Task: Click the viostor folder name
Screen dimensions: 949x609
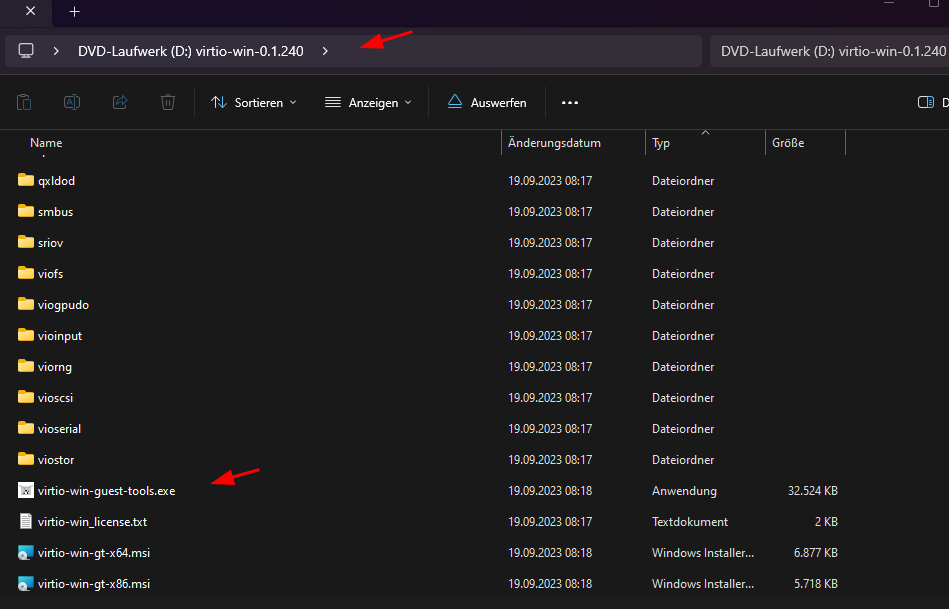Action: pos(56,460)
